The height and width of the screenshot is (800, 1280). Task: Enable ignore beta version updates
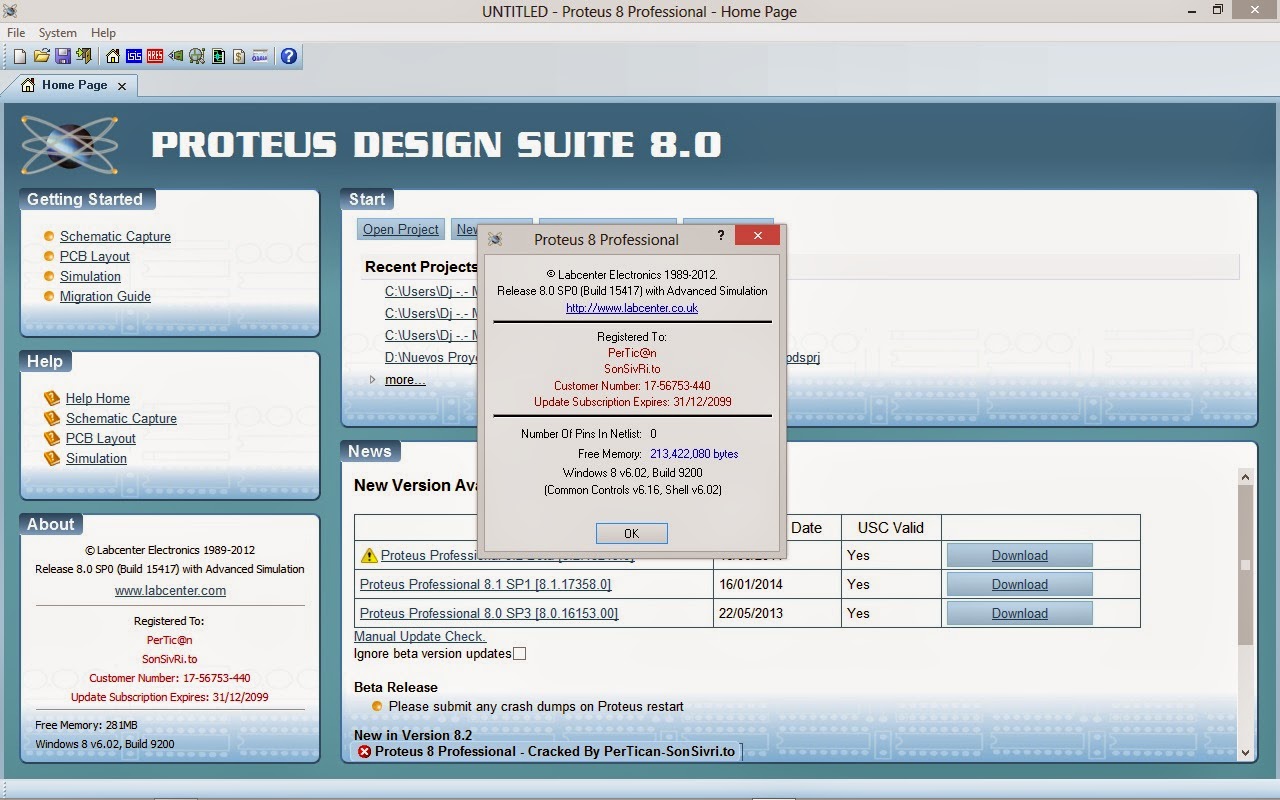click(519, 653)
